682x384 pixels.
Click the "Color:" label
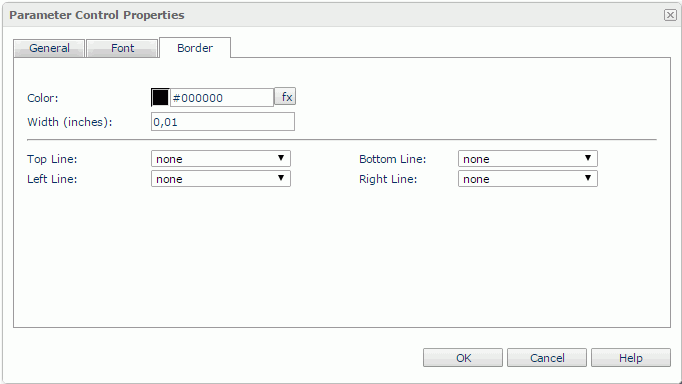43,98
